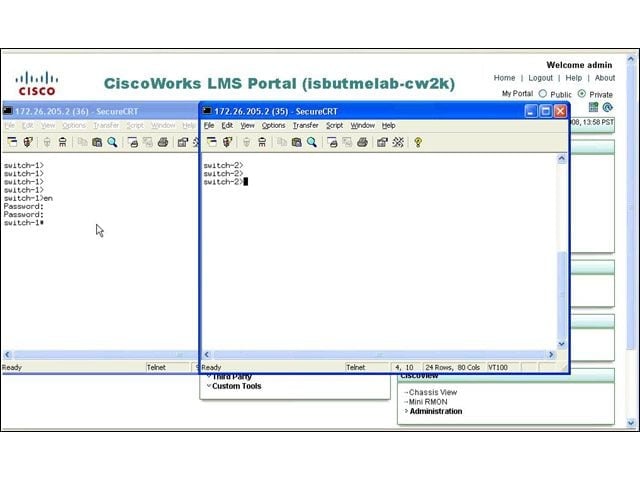Screen dimensions: 640x480
Task: Open Transfer menu in SecureCRT (36) window
Action: click(x=106, y=125)
